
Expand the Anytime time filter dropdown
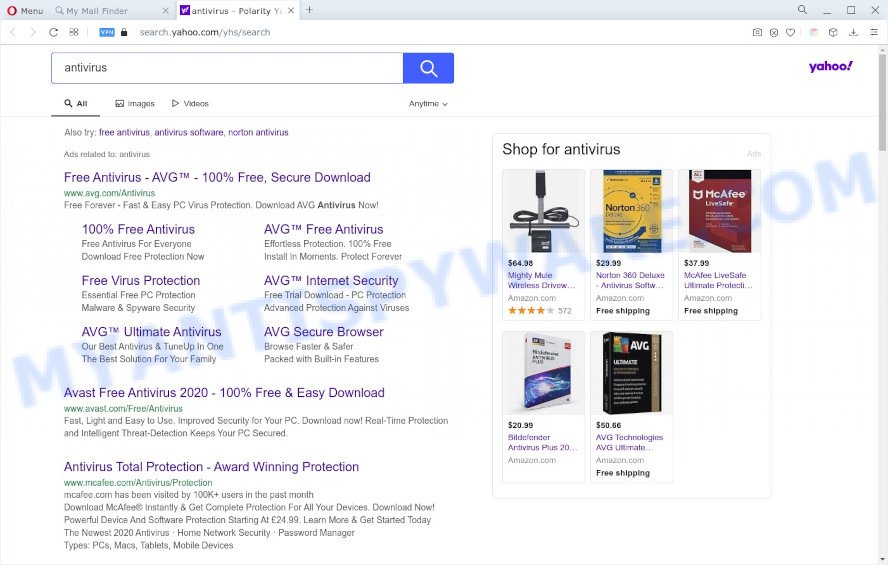pos(428,104)
